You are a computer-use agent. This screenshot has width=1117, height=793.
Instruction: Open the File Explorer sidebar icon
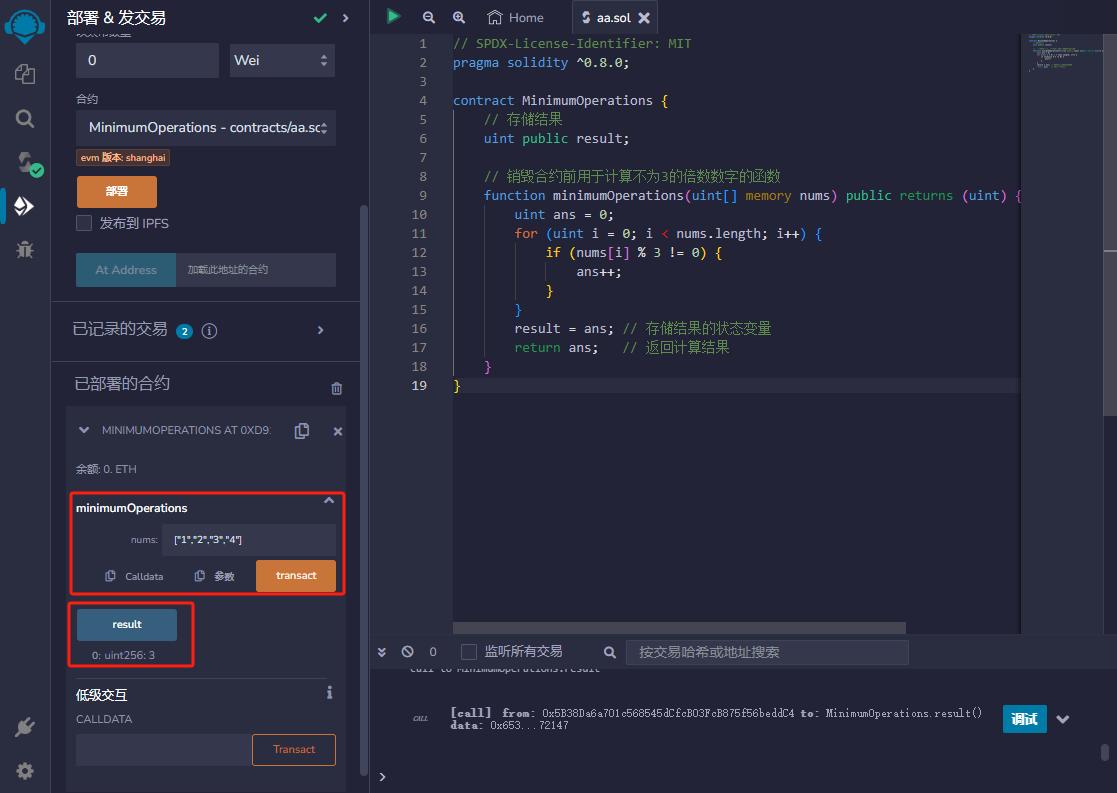(25, 74)
